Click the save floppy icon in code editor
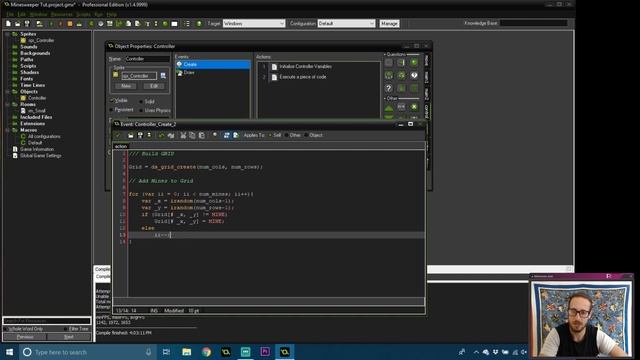 tap(140, 135)
